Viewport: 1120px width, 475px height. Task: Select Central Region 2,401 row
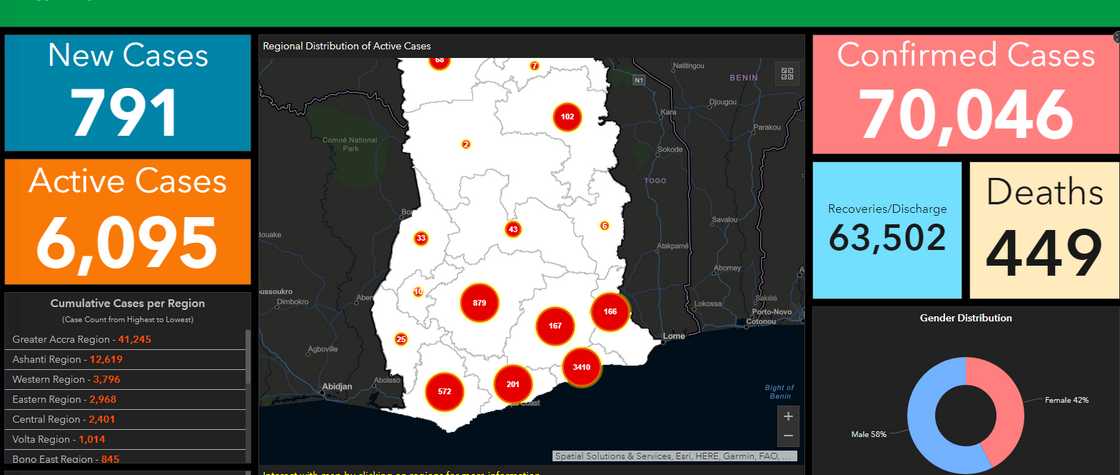[x=125, y=419]
